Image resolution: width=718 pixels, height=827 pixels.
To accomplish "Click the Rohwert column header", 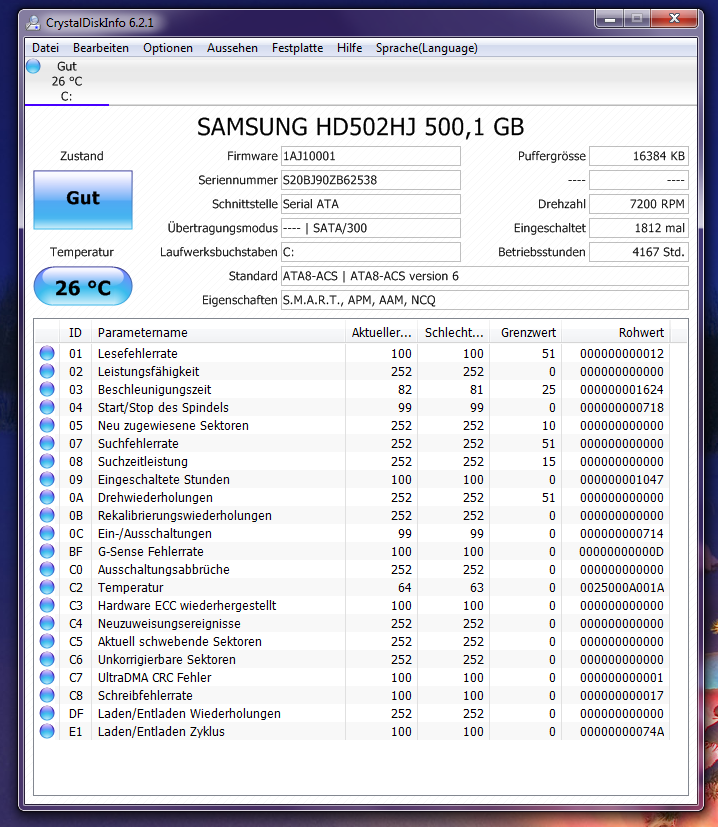I will 616,333.
